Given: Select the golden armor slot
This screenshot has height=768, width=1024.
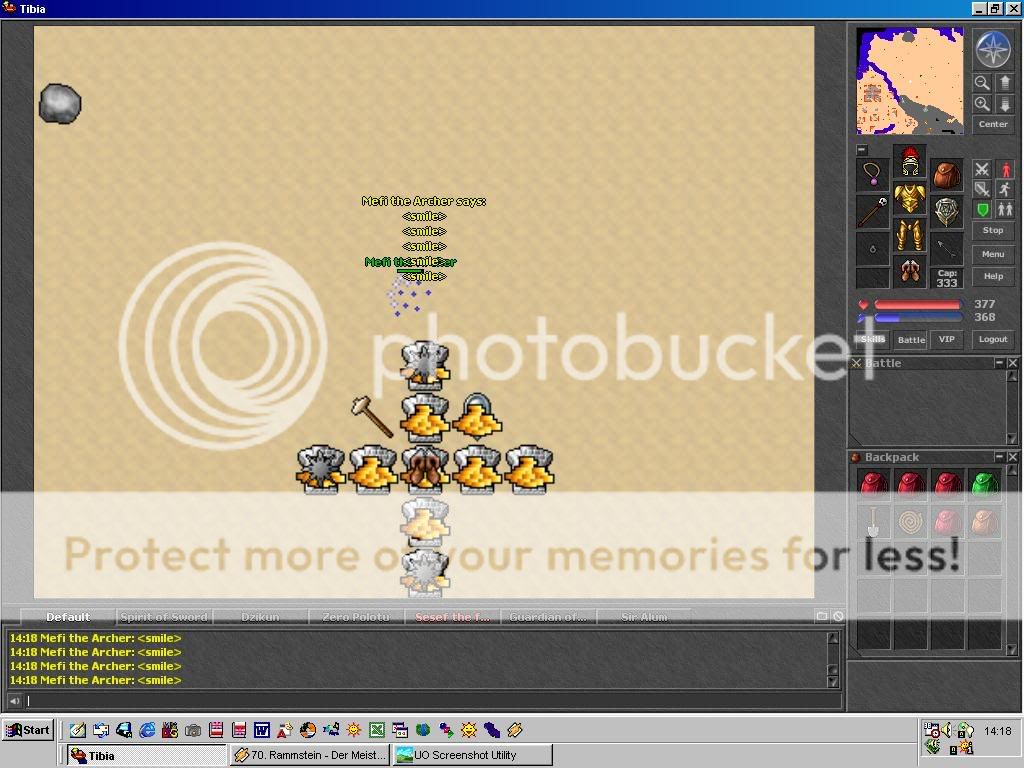Looking at the screenshot, I should [x=910, y=198].
